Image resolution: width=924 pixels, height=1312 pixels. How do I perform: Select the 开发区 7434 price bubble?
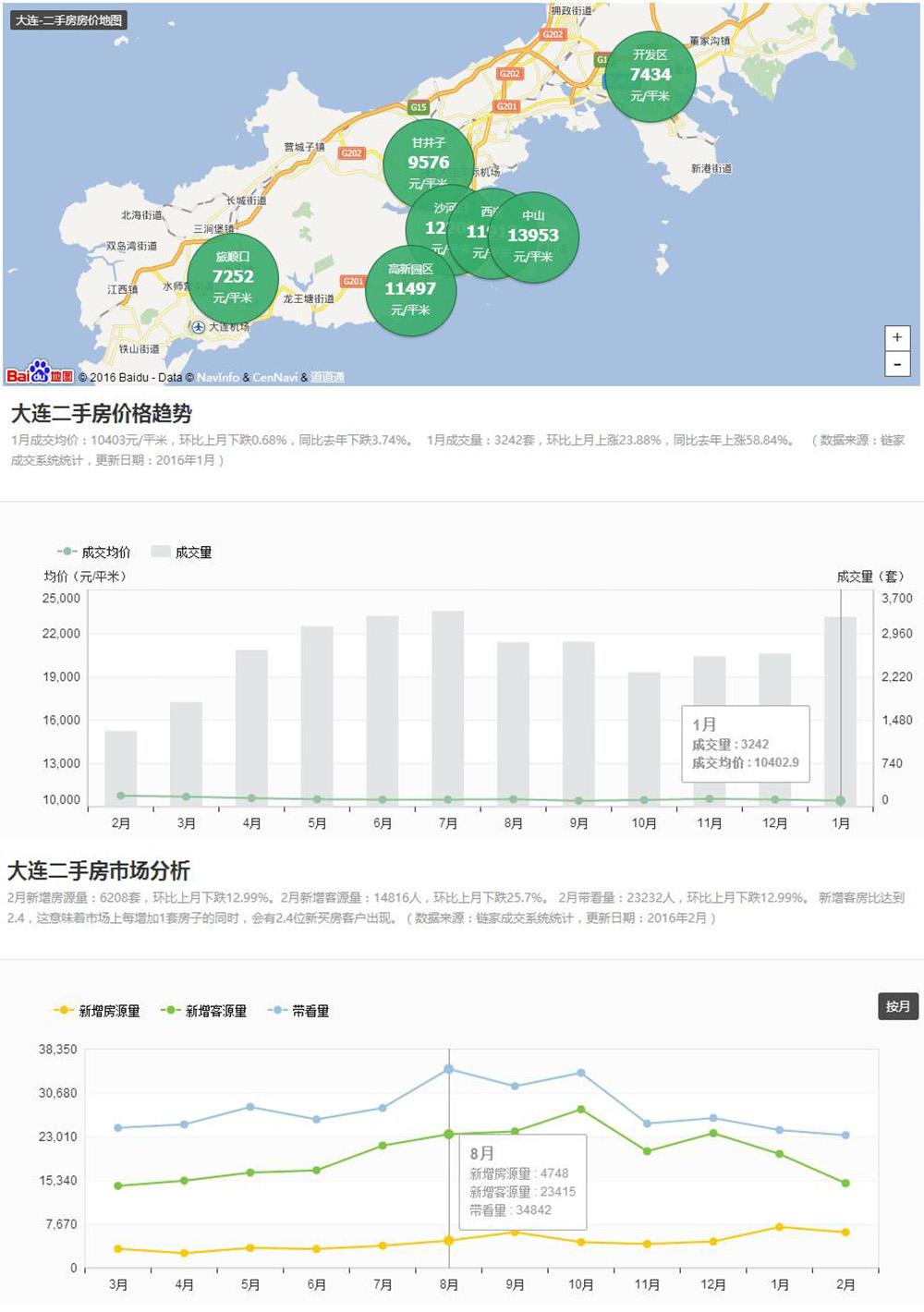[x=650, y=75]
